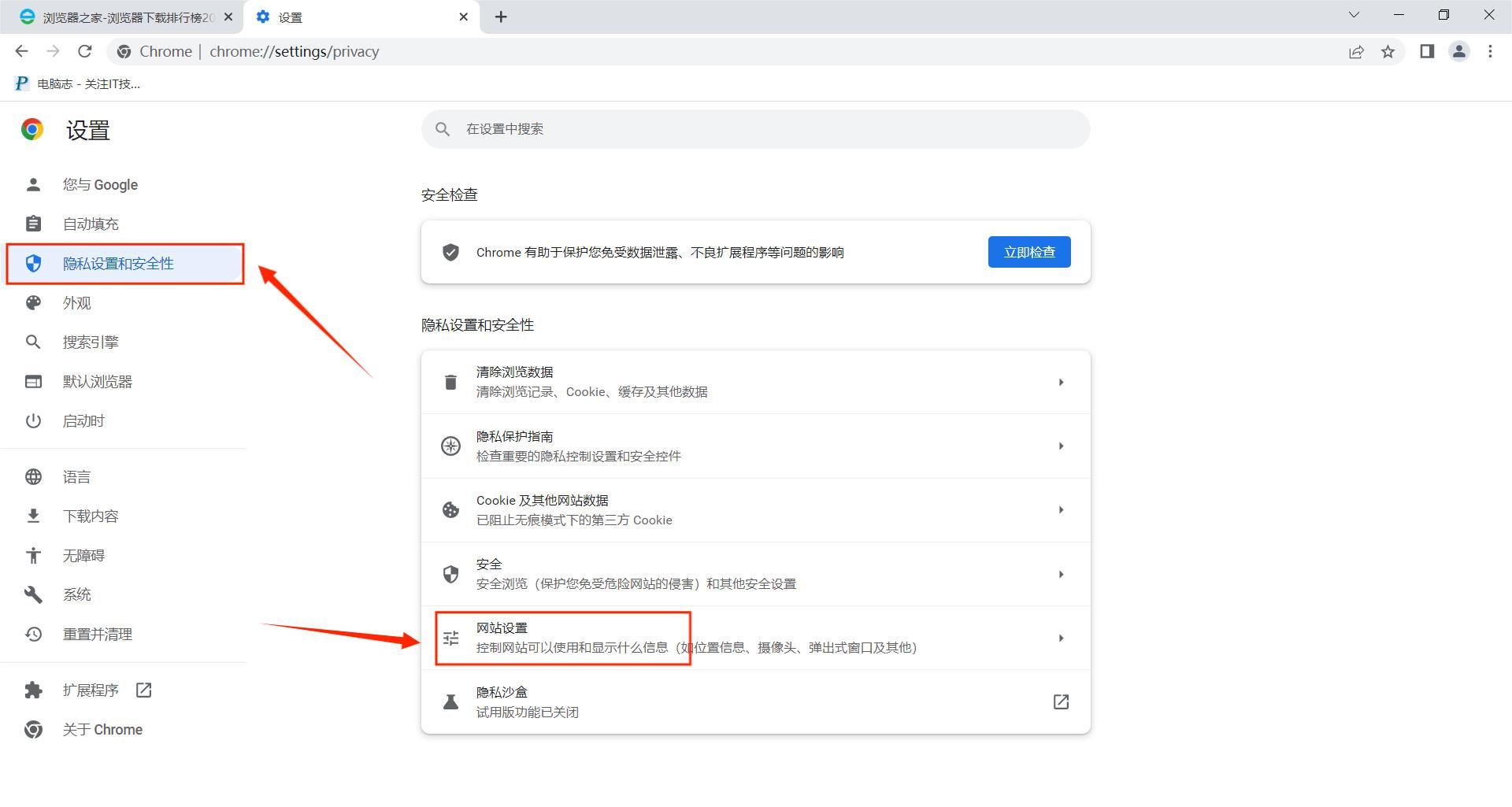Open Chrome three-dot menu
Image resolution: width=1512 pixels, height=807 pixels.
pyautogui.click(x=1490, y=51)
